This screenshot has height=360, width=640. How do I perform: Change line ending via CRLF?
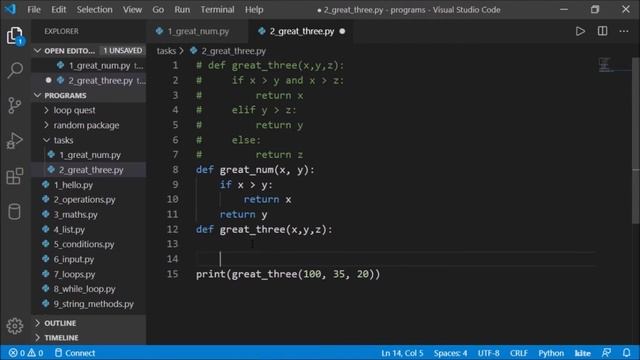[x=518, y=353]
